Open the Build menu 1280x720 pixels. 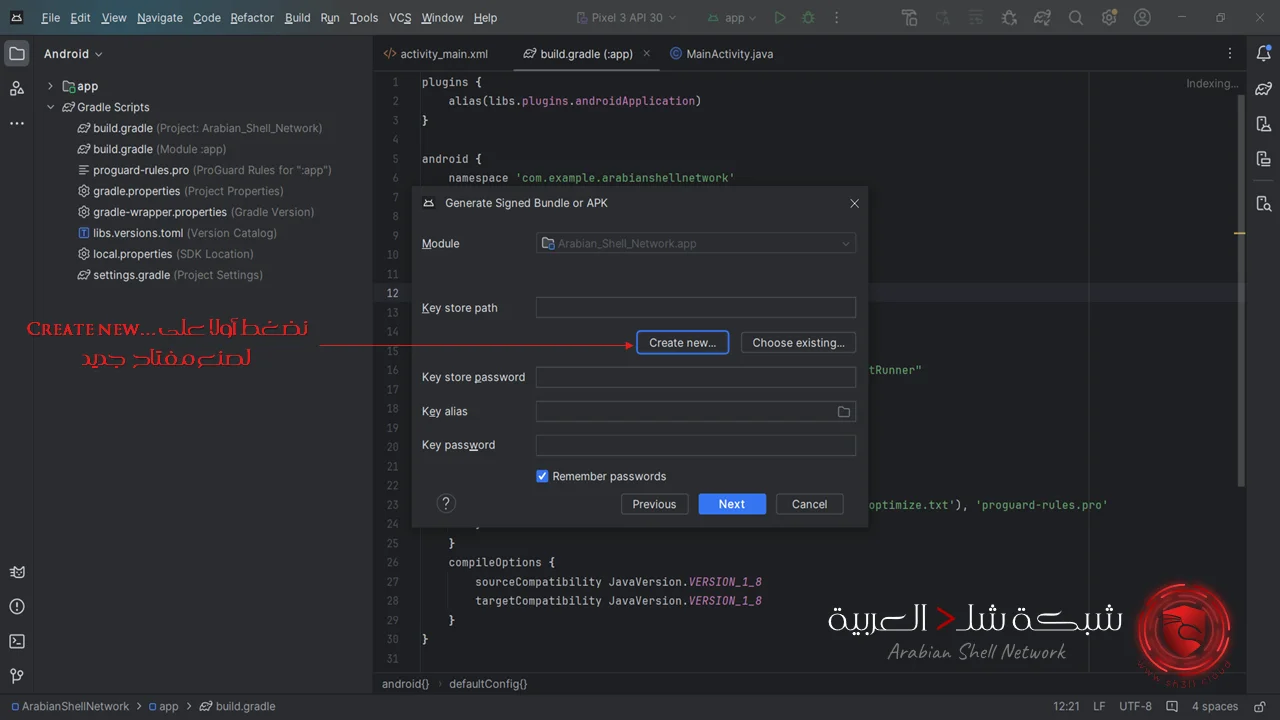tap(297, 18)
